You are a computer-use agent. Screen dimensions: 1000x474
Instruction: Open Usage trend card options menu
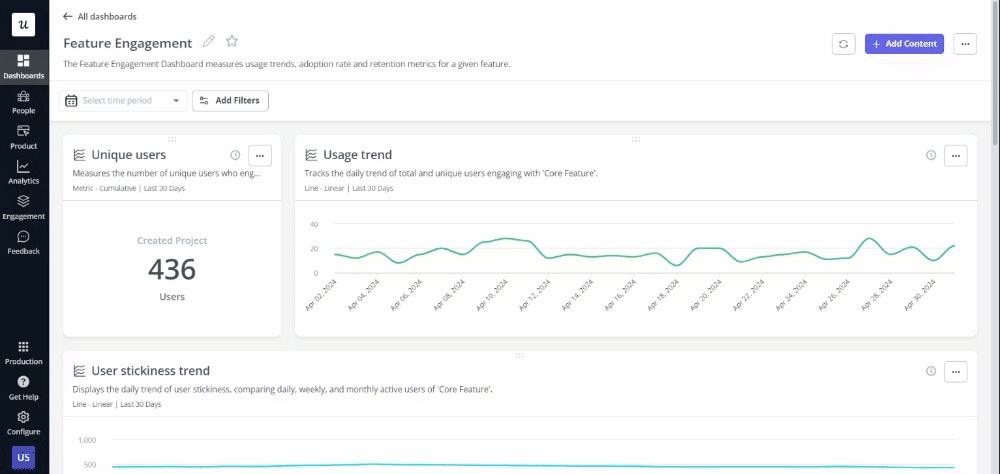click(955, 156)
